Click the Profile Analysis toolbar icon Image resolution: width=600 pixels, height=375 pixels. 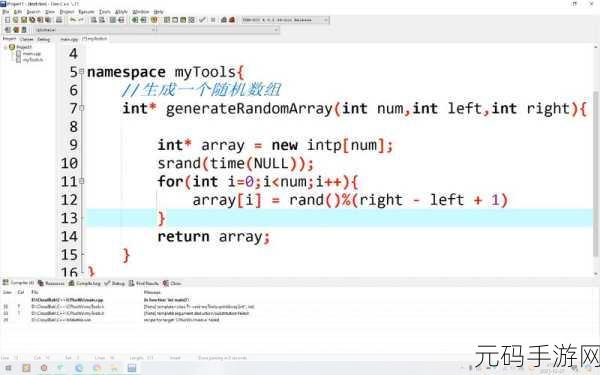click(223, 20)
